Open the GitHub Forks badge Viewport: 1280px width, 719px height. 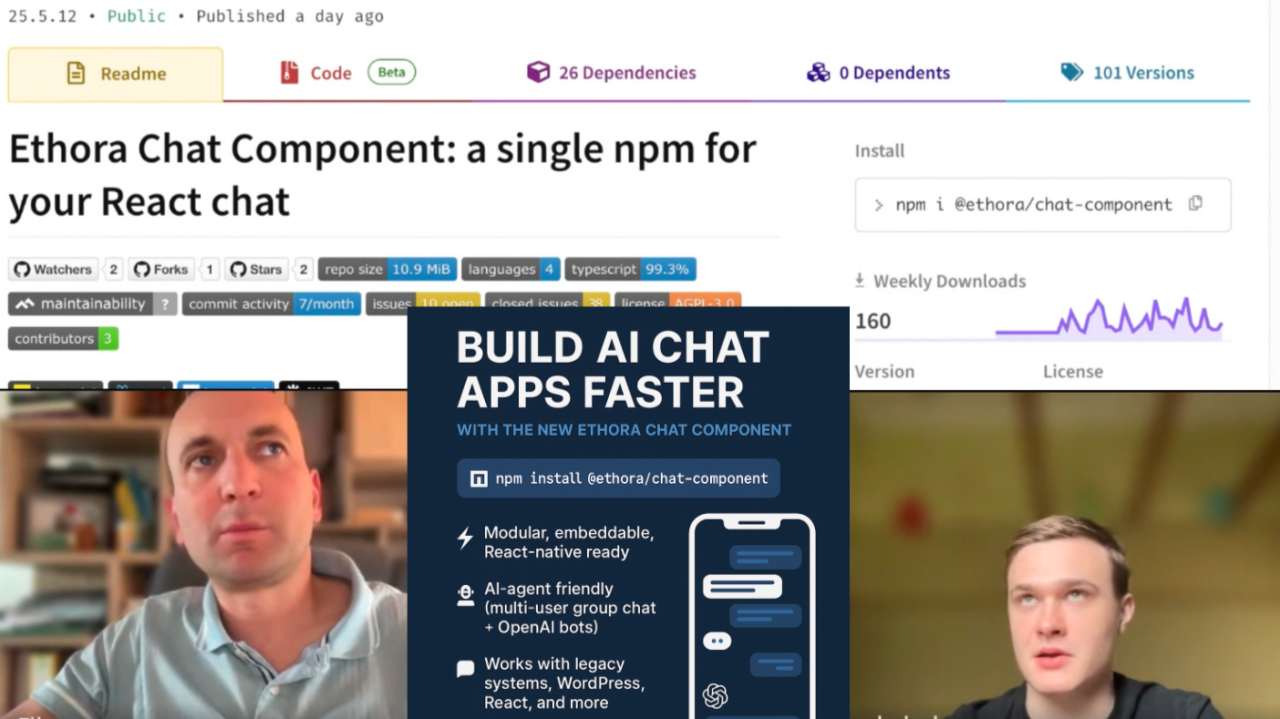point(174,269)
